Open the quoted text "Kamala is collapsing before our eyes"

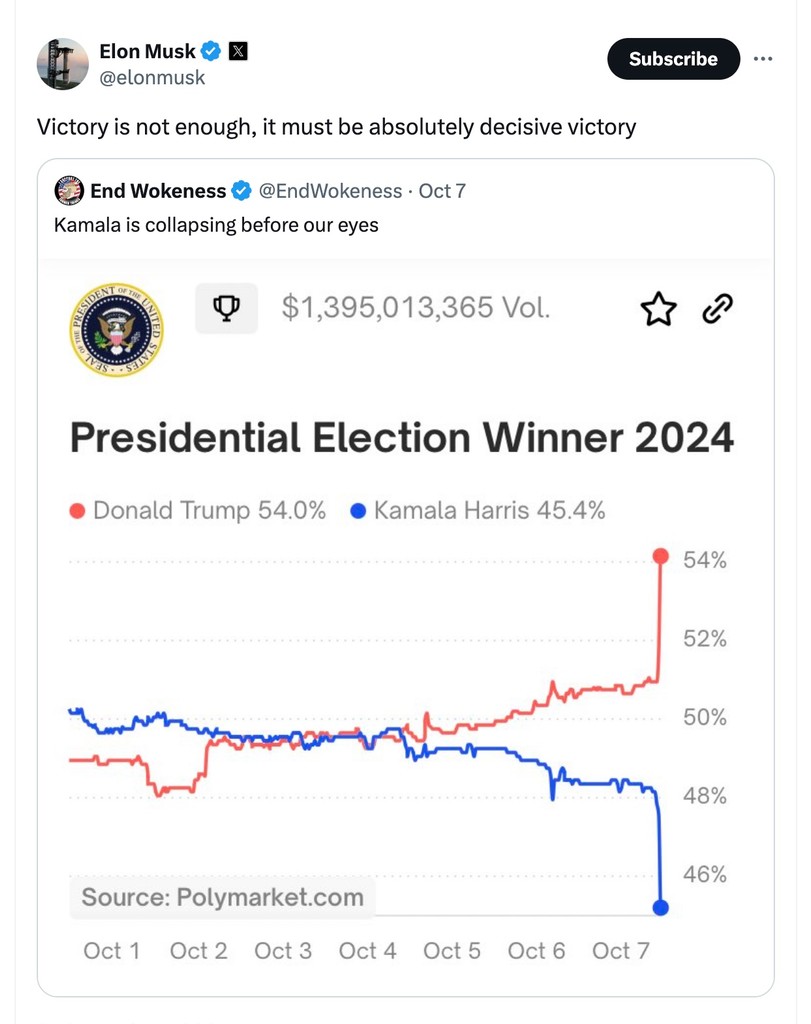point(216,225)
